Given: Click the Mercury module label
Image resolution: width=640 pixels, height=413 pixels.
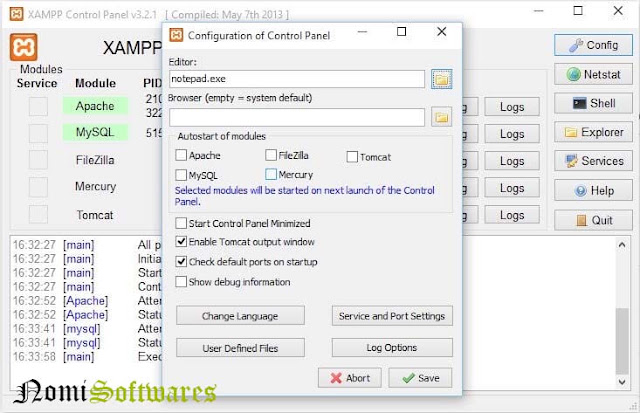Looking at the screenshot, I should coord(96,187).
